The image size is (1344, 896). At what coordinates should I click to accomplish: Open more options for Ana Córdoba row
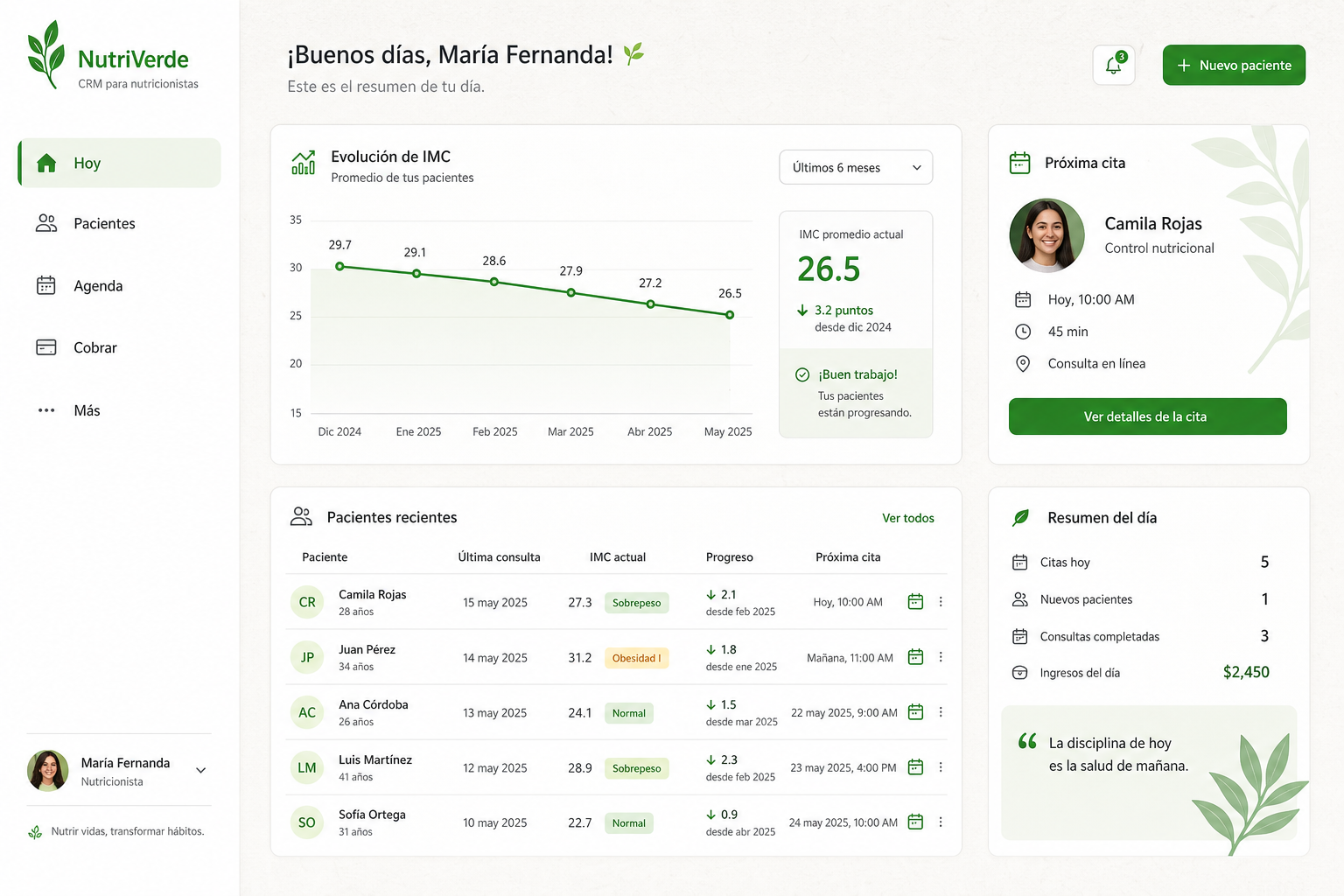pos(941,711)
